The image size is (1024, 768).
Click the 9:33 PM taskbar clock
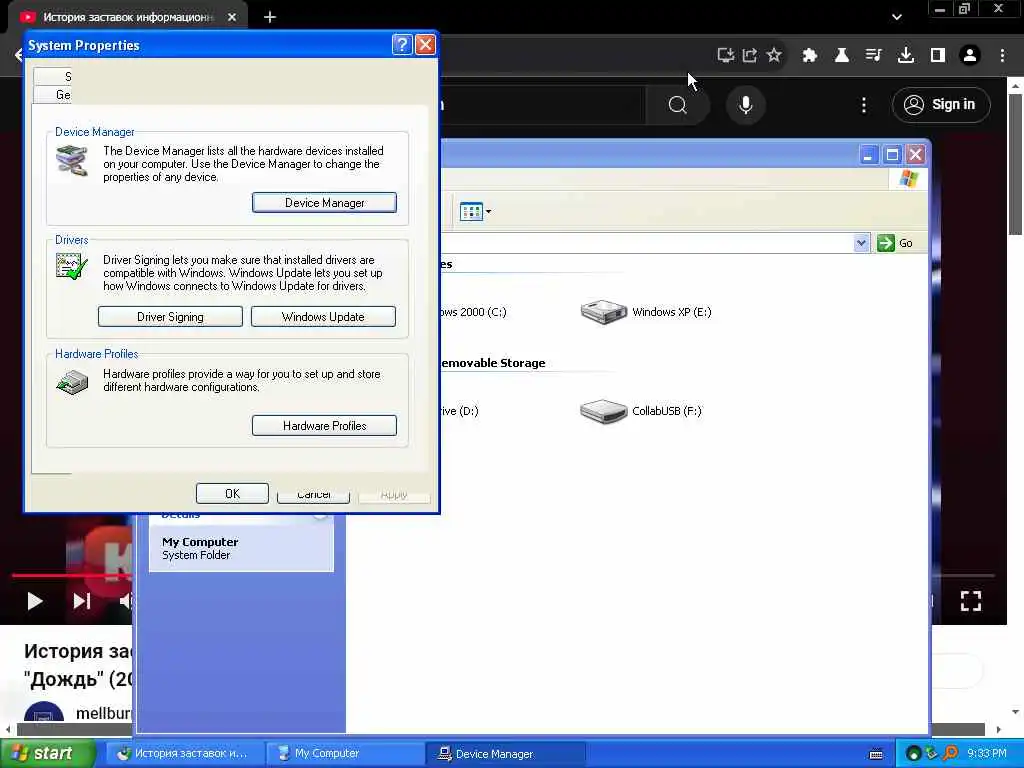click(x=987, y=754)
